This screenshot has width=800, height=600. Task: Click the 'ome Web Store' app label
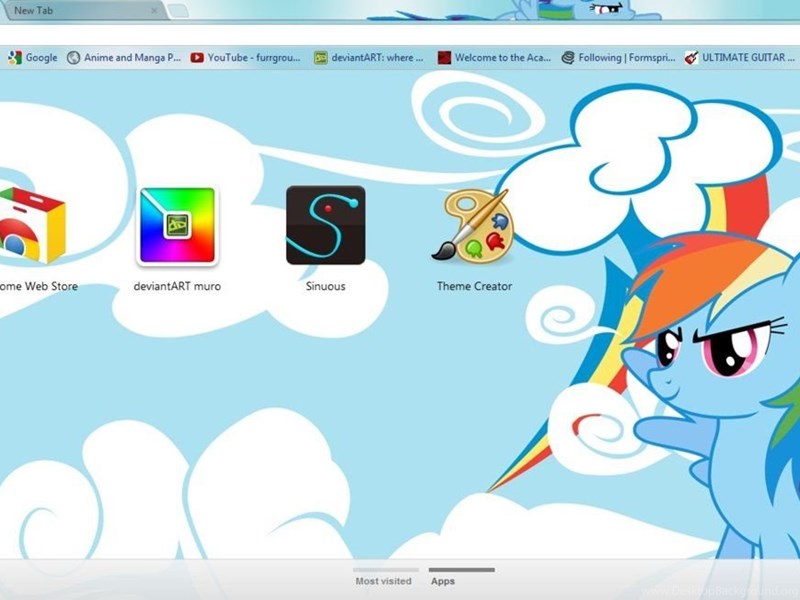pos(39,286)
